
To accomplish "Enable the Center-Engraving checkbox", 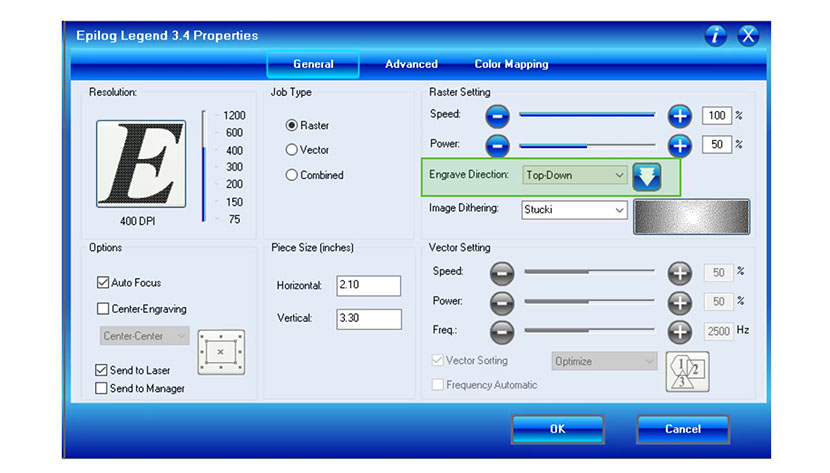I will (103, 308).
